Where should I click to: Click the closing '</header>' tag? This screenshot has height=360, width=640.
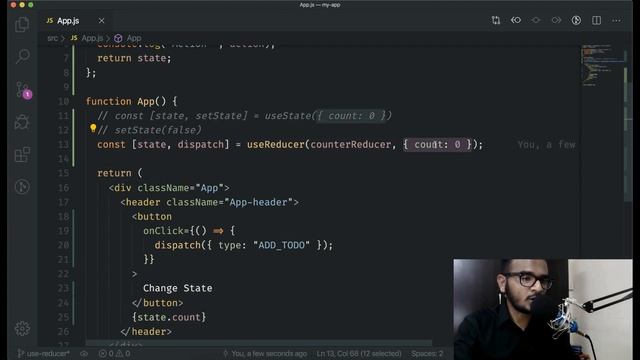point(146,331)
